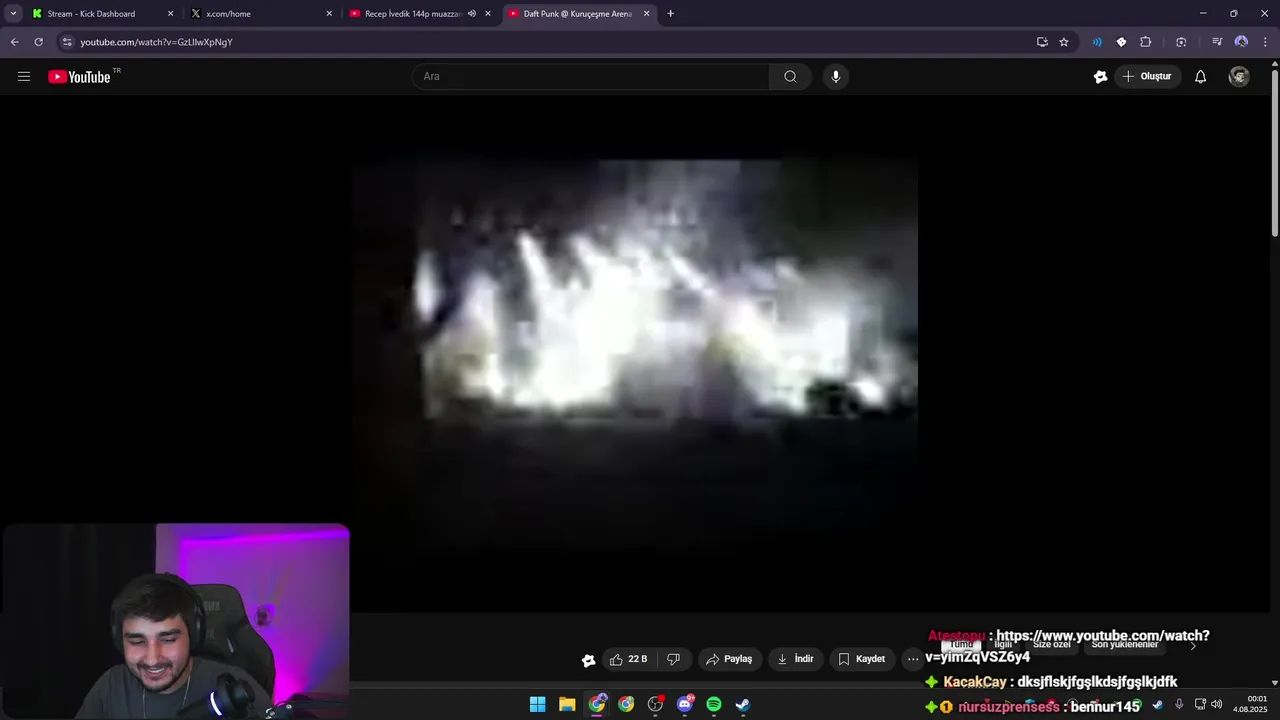
Task: Open Chrome media controls icon
Action: (1217, 42)
